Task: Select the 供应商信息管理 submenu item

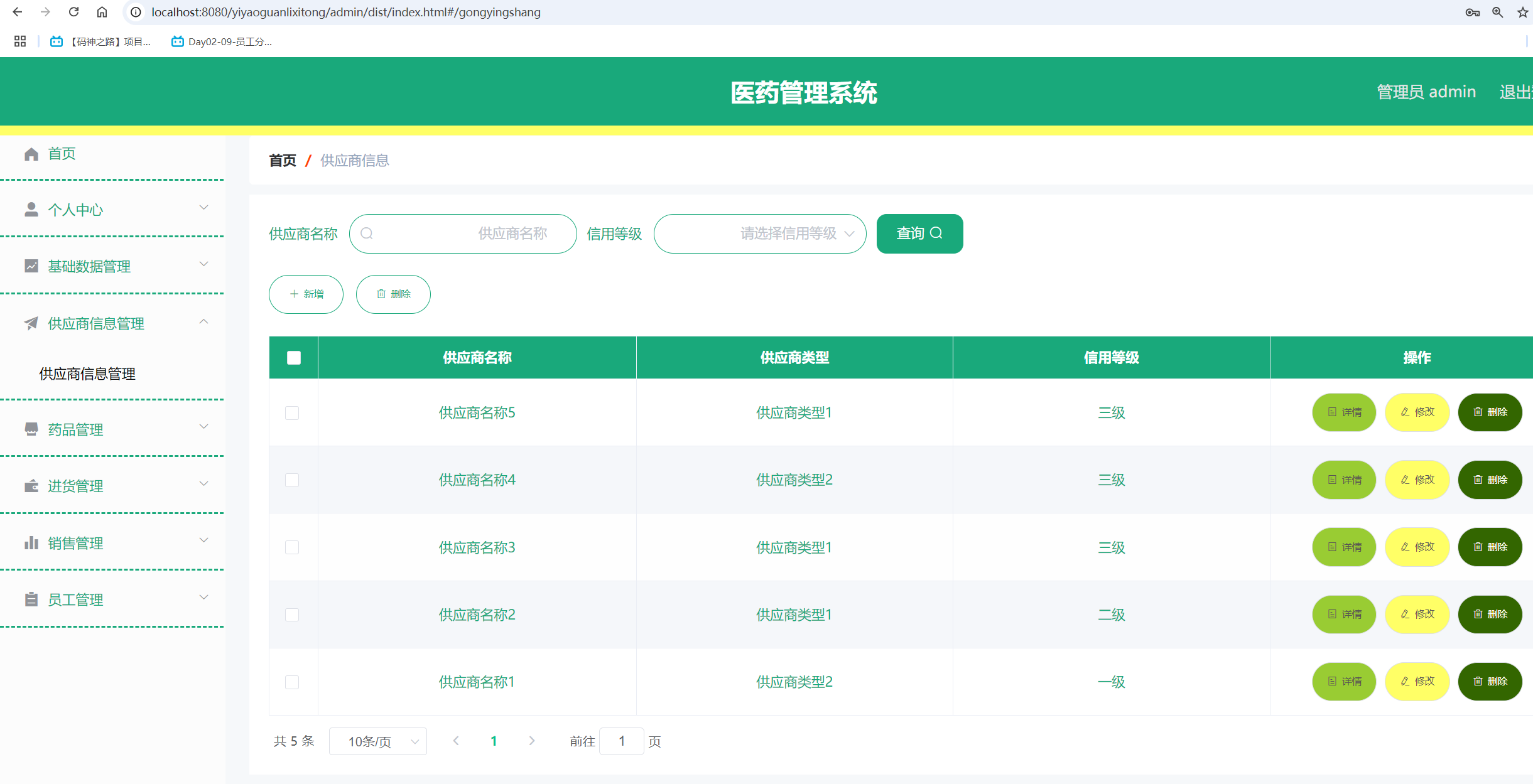Action: click(x=87, y=374)
